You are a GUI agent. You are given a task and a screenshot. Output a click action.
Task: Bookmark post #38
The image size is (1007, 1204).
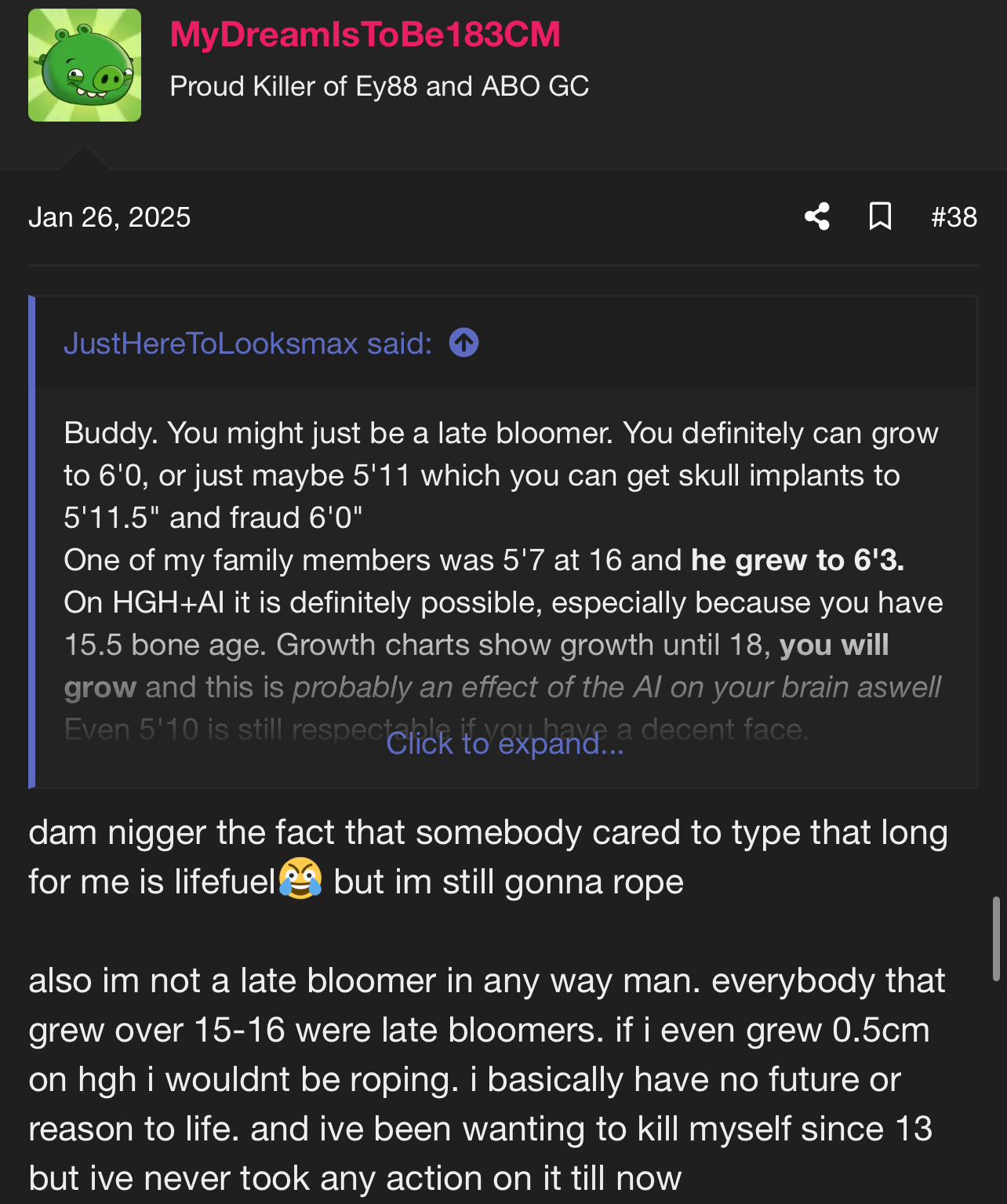[x=880, y=216]
